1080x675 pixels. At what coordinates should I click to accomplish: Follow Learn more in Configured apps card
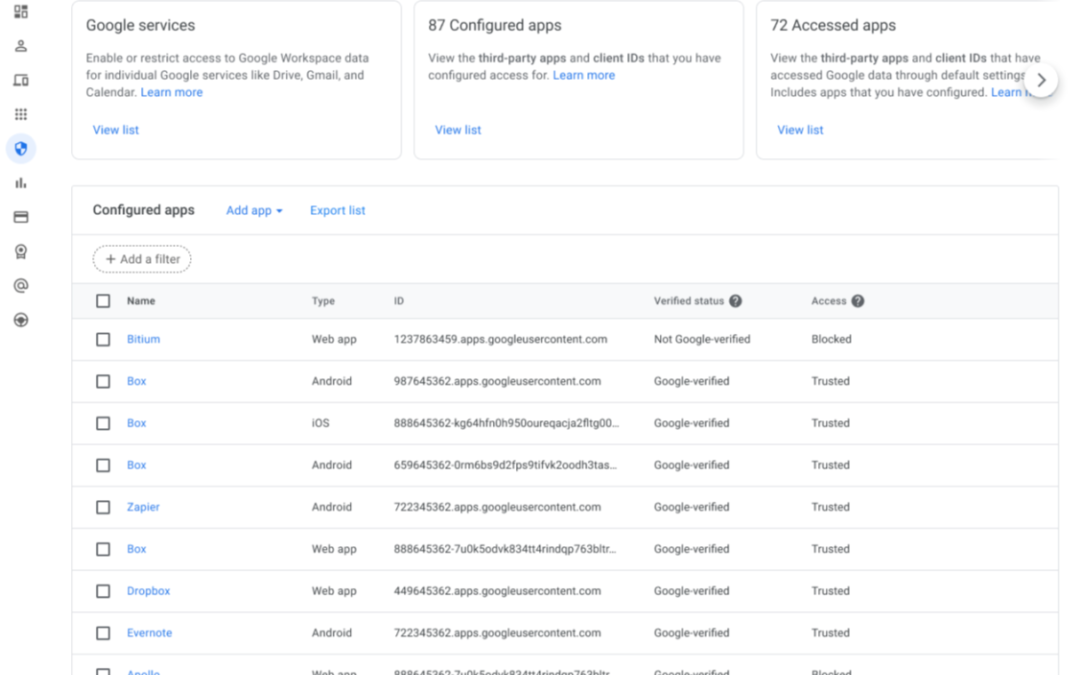point(584,75)
